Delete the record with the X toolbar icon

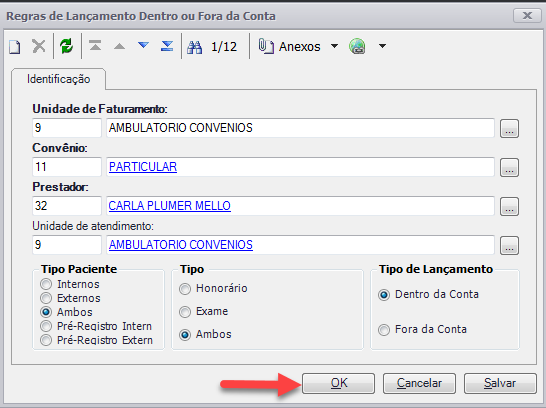pos(39,46)
